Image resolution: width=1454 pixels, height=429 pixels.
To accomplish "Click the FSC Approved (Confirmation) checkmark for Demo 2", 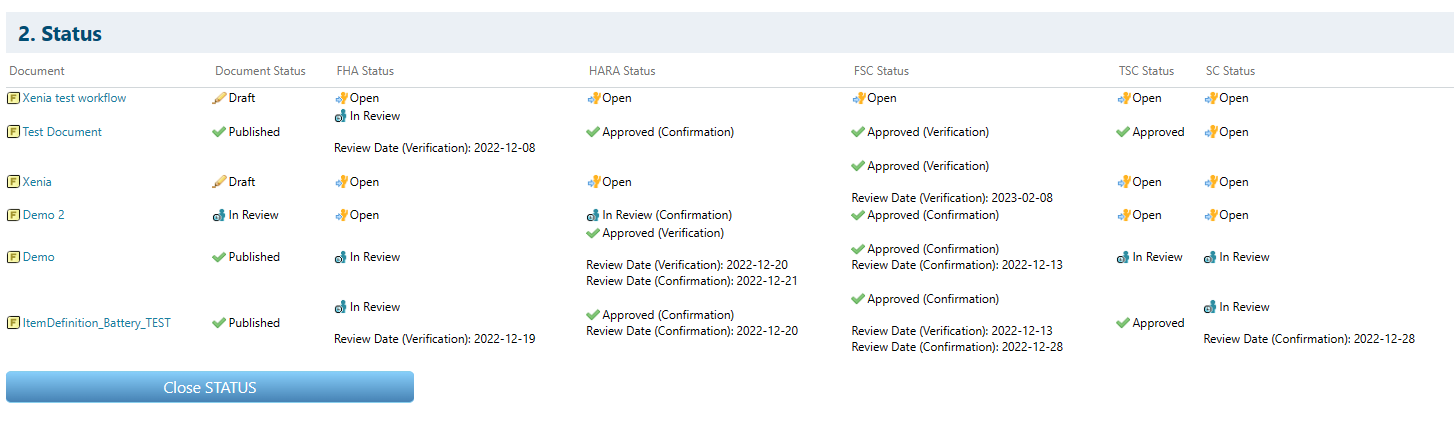I will pos(858,215).
